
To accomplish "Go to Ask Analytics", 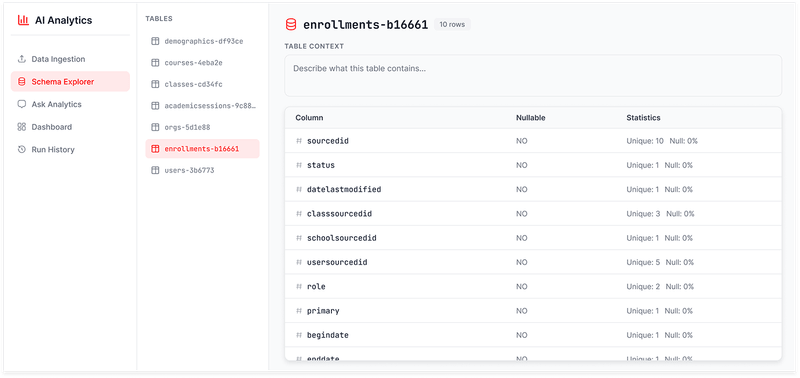I will [70, 104].
